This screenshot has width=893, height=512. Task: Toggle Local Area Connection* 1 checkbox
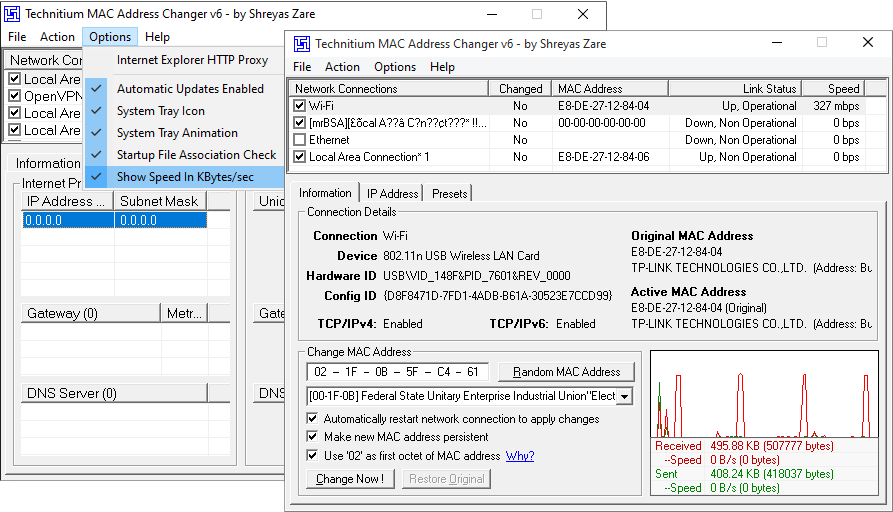300,157
